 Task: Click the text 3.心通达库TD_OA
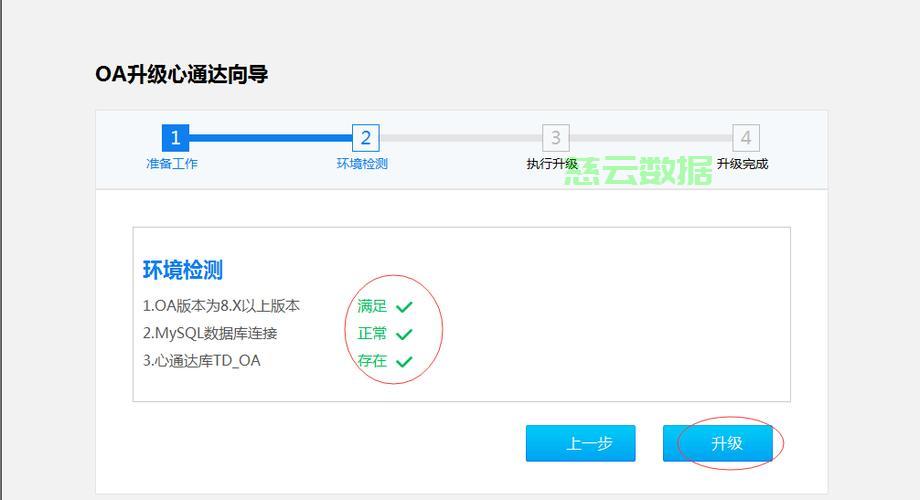201,361
